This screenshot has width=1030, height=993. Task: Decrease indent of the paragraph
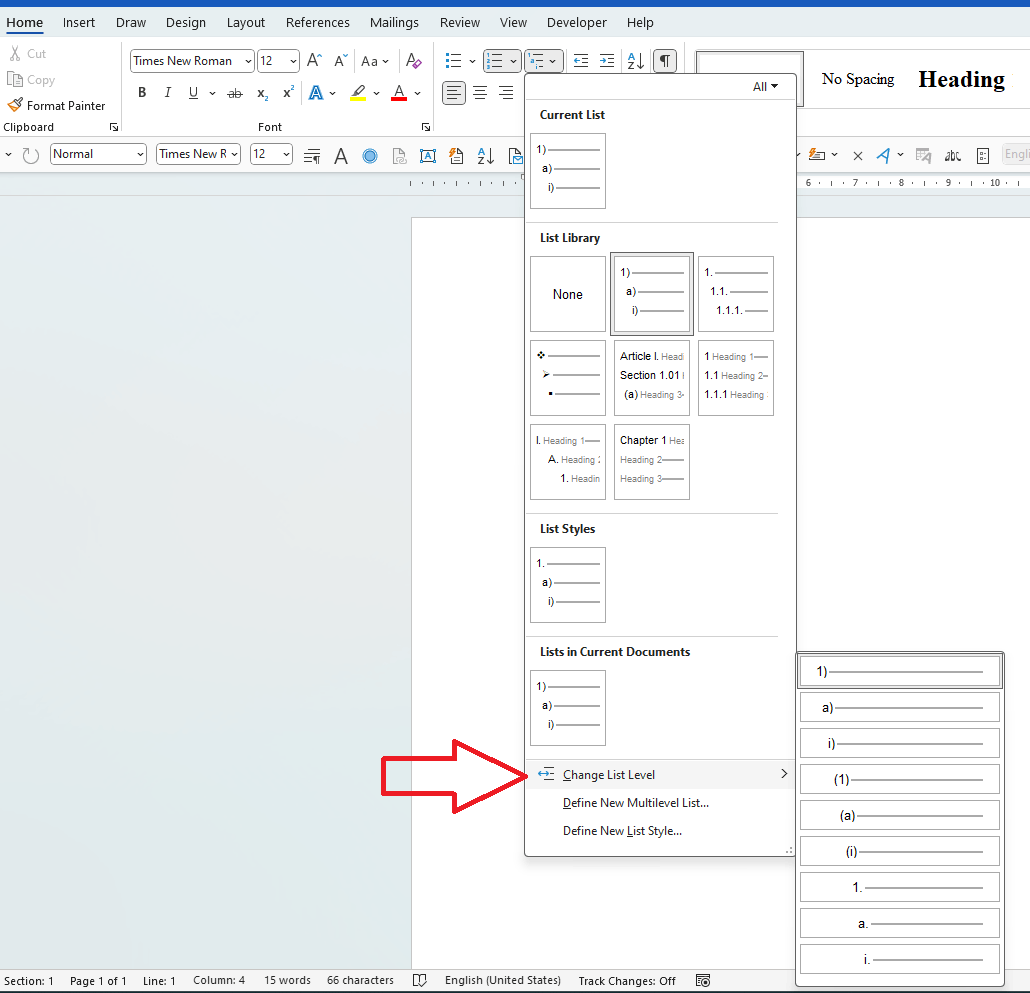coord(581,61)
